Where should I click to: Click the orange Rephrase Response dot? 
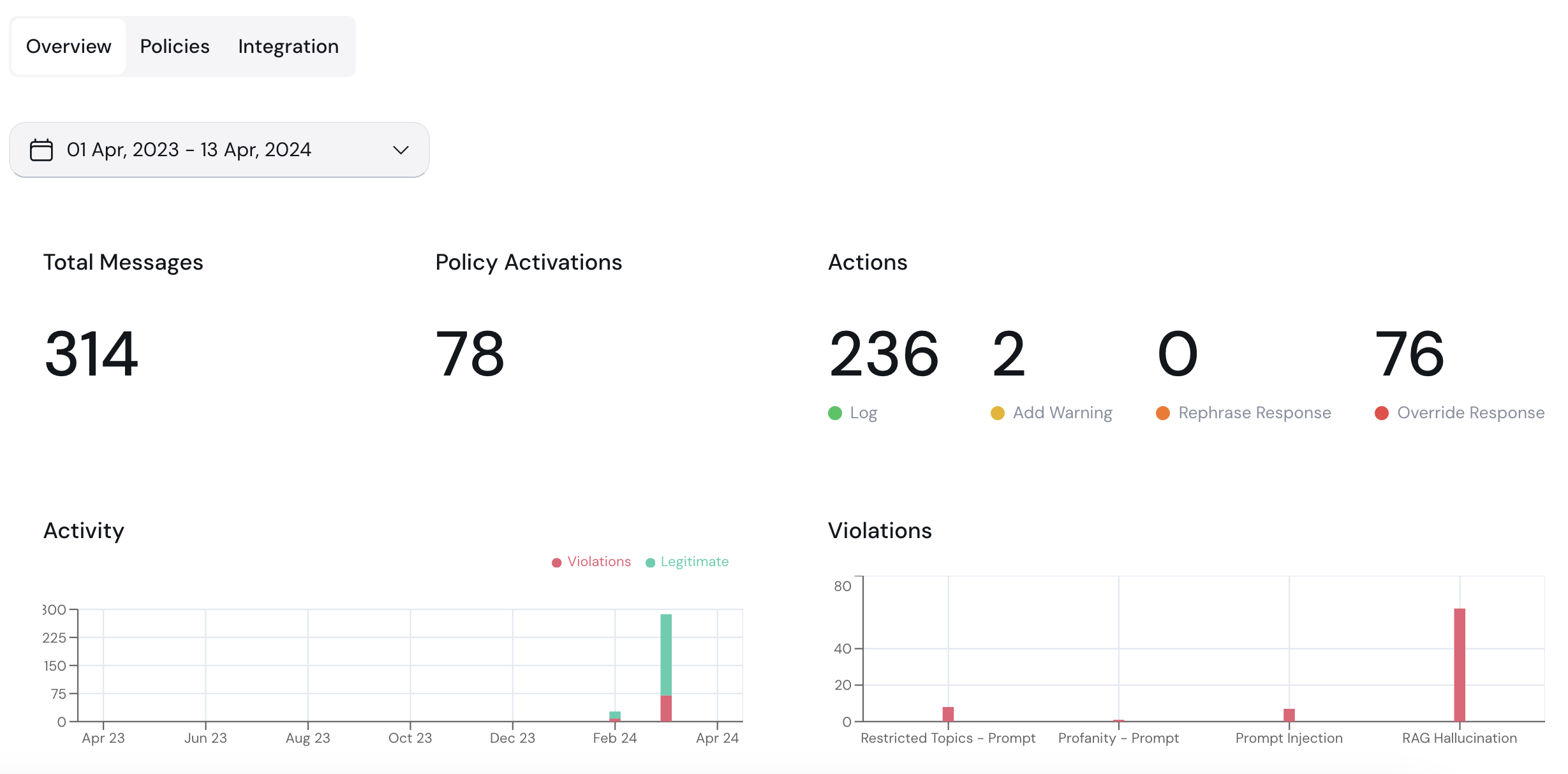click(x=1162, y=413)
